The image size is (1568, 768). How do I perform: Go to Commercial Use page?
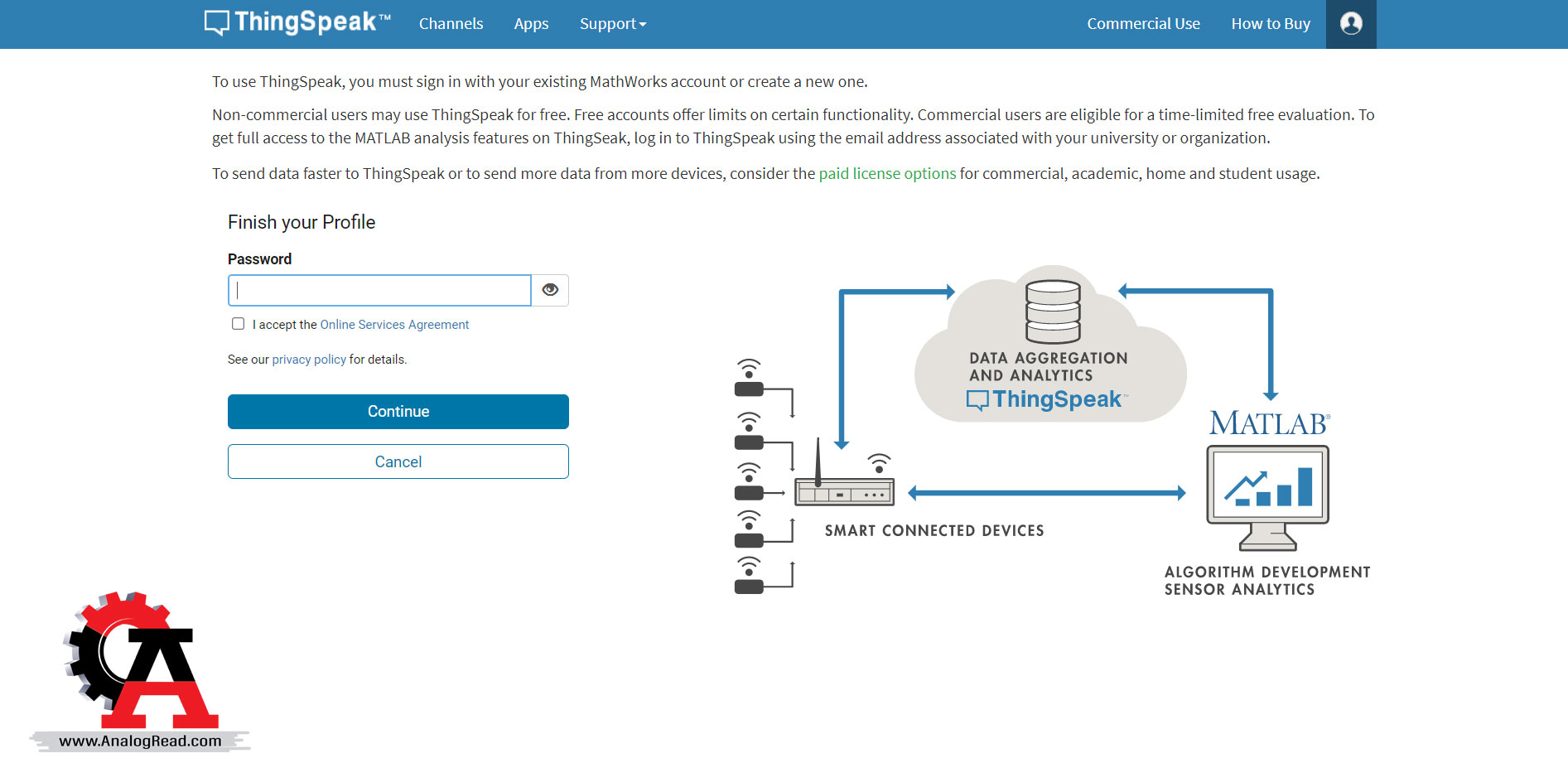click(x=1143, y=24)
